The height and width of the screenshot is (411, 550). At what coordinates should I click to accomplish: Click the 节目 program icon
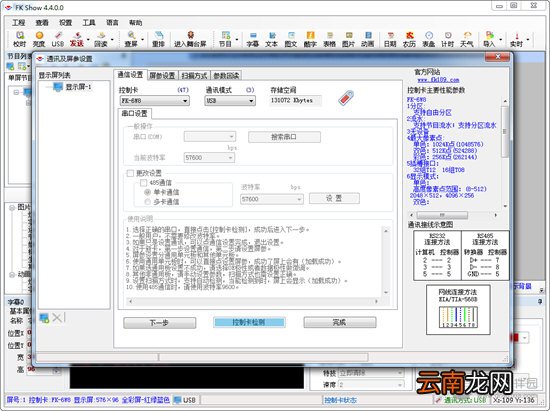click(225, 39)
